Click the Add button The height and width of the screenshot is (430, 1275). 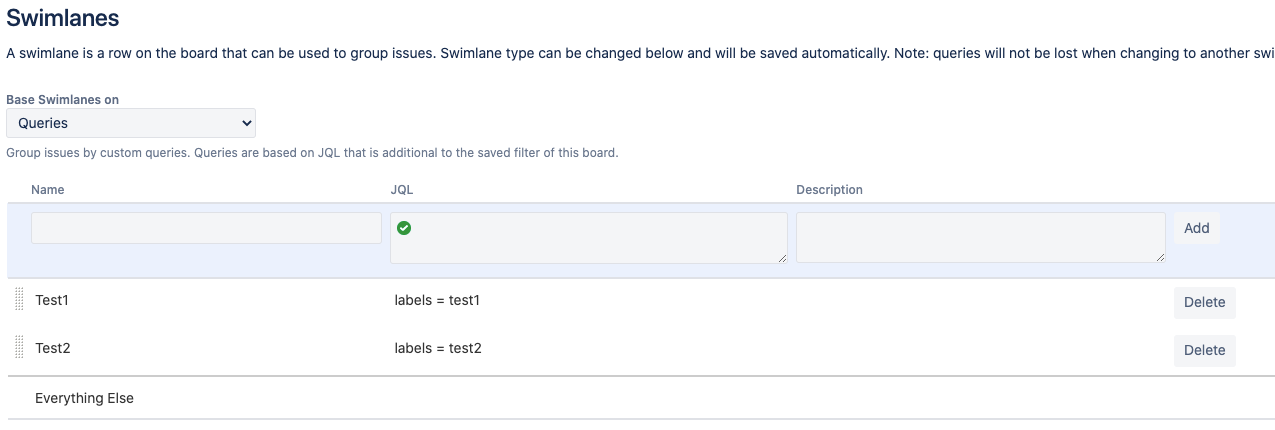[x=1196, y=228]
